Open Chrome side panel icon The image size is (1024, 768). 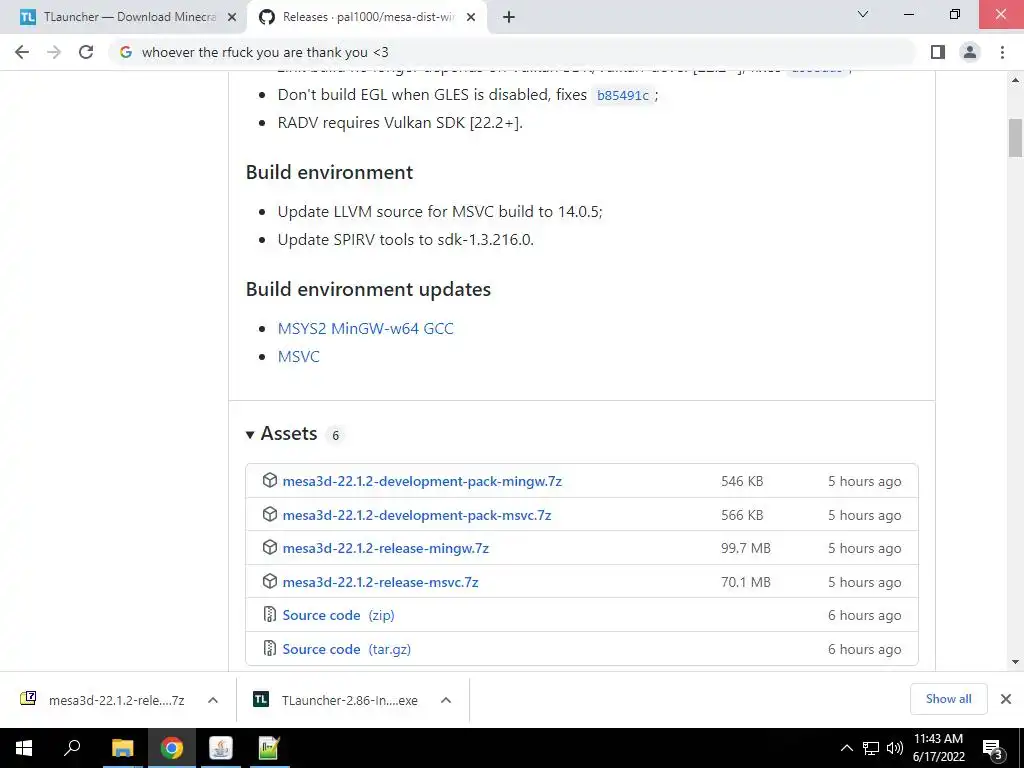coord(938,52)
